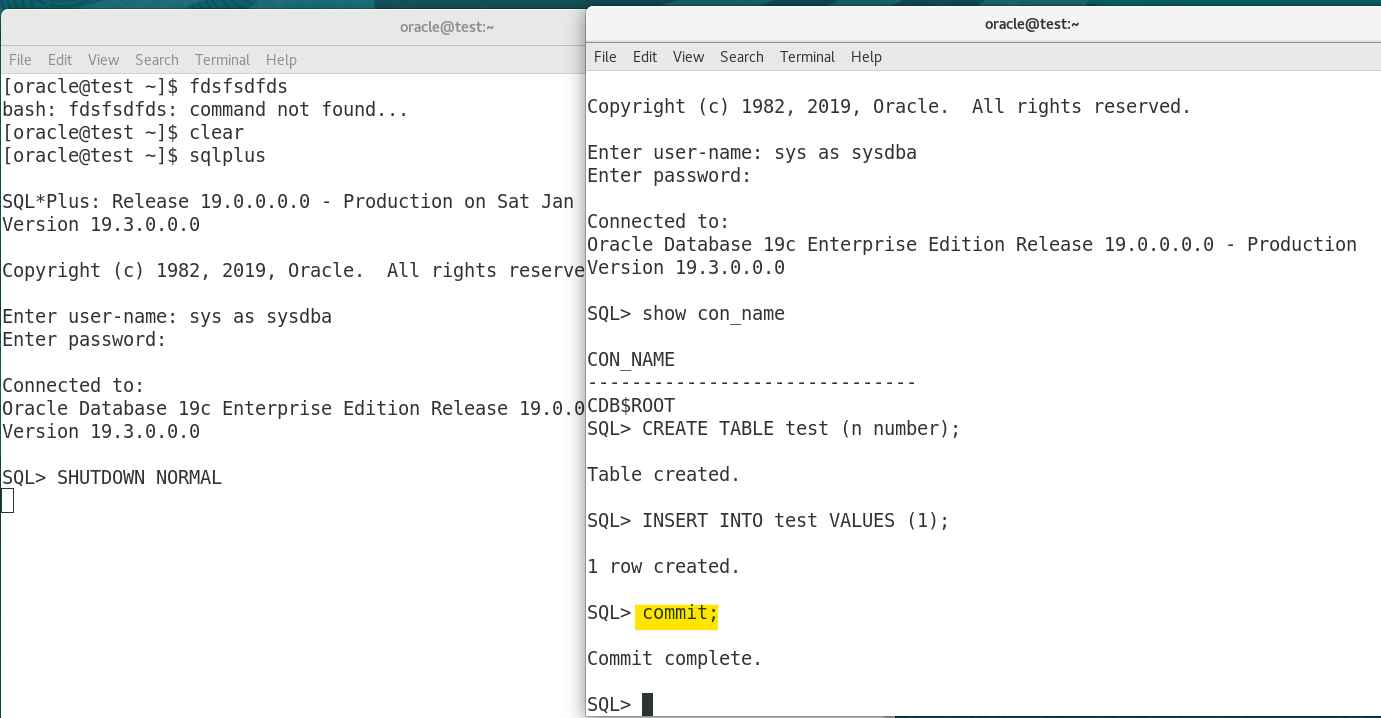1381x718 pixels.
Task: Click 'bash: fdsfsdfds: command not found...' line
Action: point(205,110)
